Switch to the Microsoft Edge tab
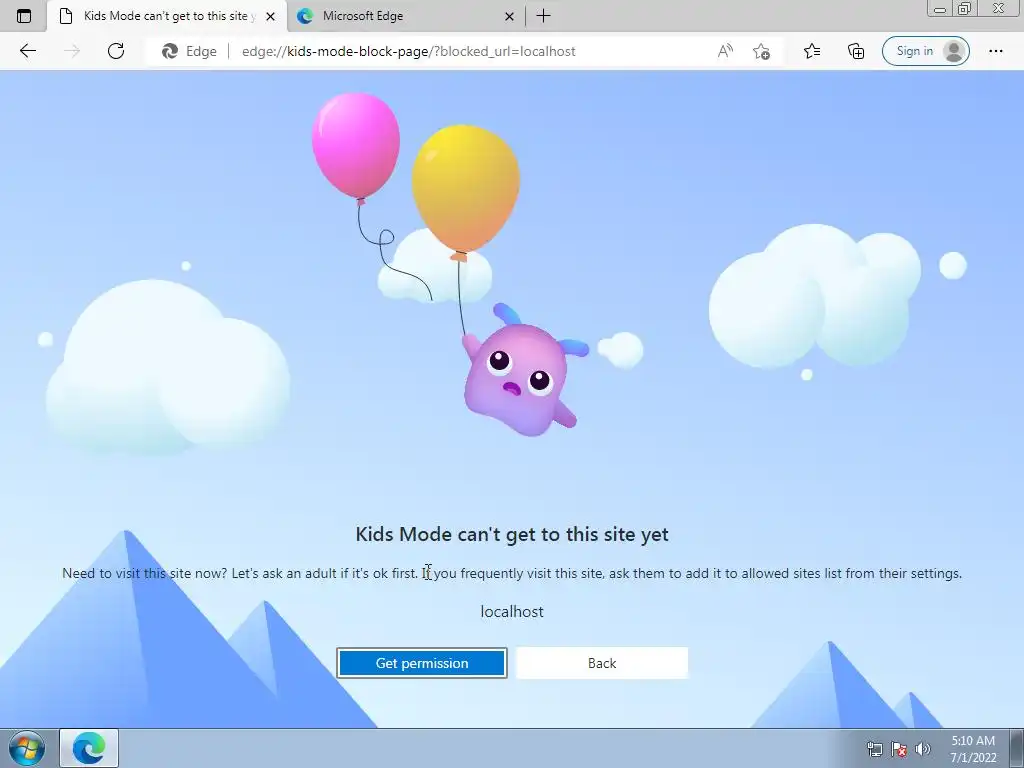The width and height of the screenshot is (1024, 768). click(405, 16)
